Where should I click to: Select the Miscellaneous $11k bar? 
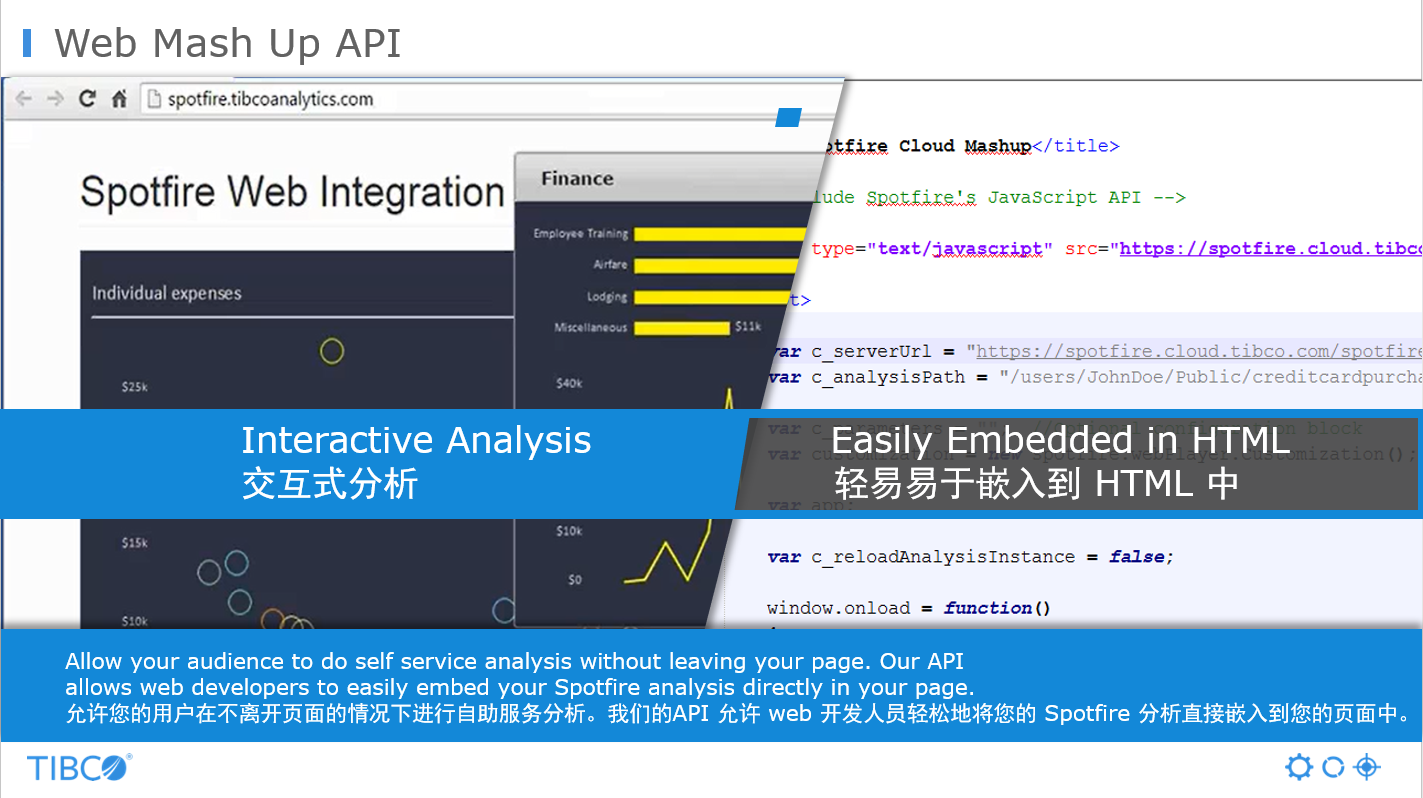click(x=682, y=328)
